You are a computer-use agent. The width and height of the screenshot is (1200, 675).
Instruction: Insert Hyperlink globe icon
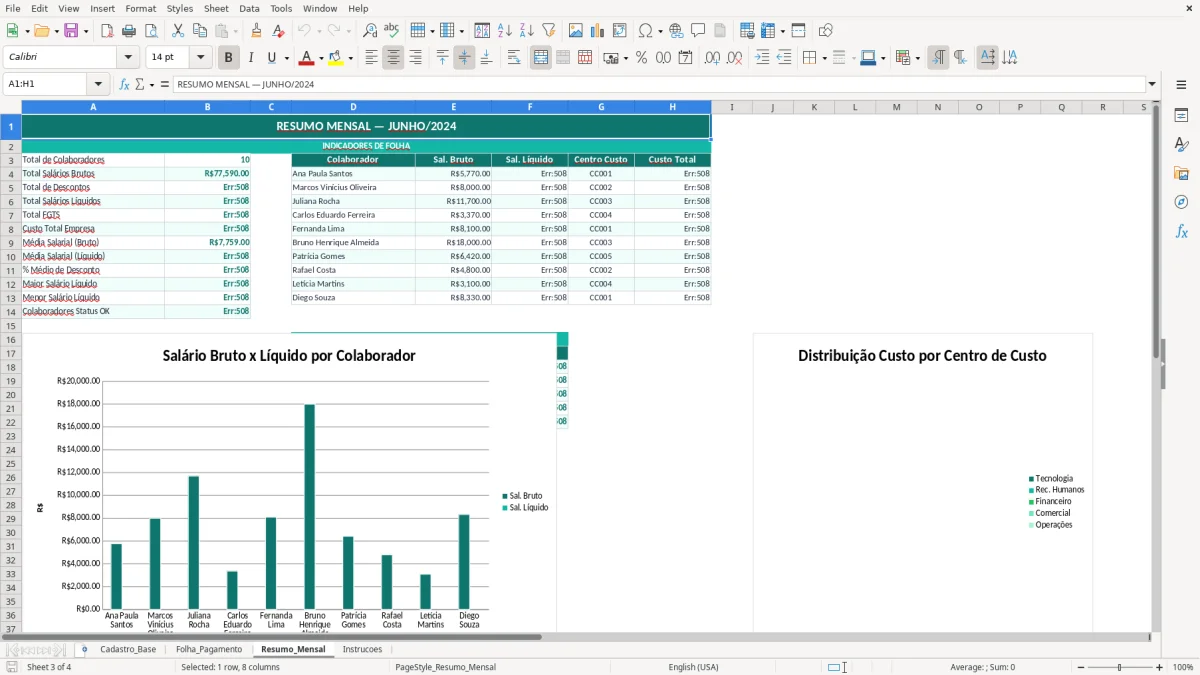(x=676, y=31)
